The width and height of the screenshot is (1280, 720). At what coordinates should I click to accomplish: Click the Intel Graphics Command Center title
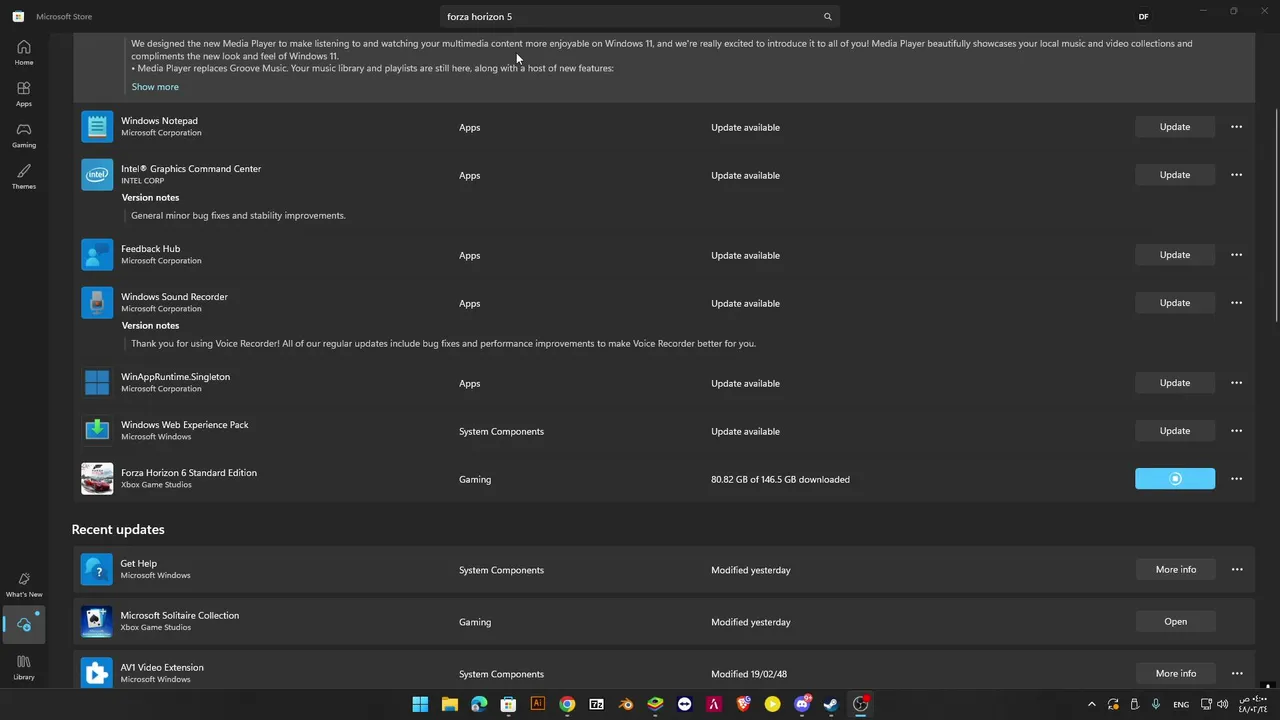tap(191, 169)
